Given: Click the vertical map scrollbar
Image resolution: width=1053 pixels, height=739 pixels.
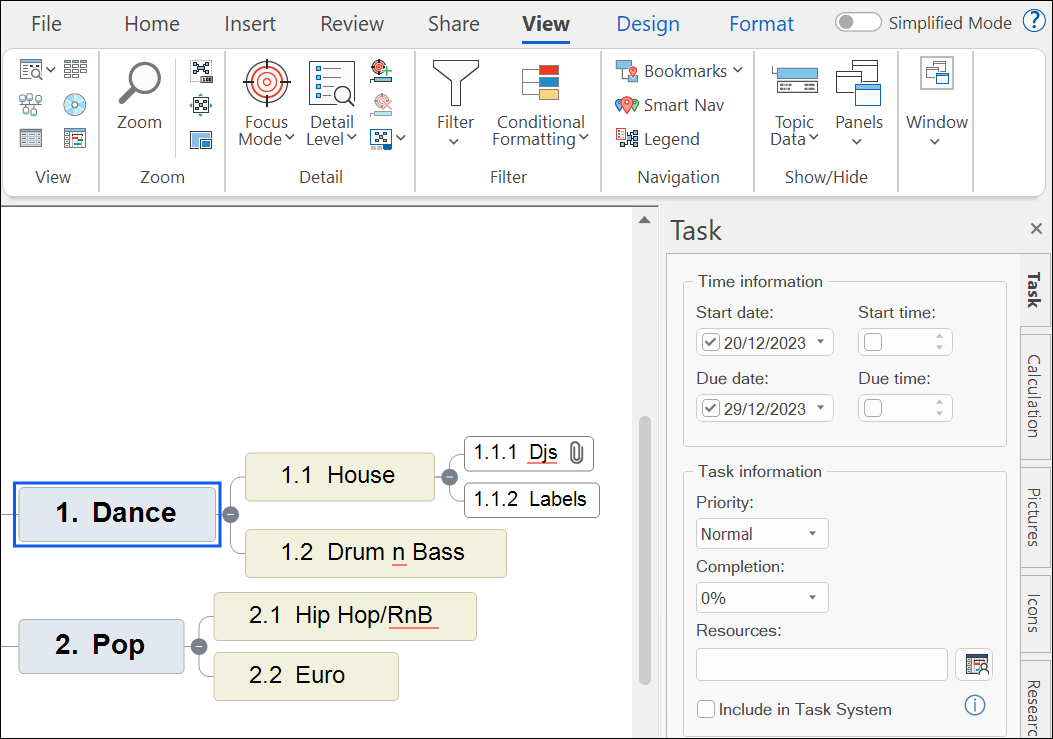Looking at the screenshot, I should coord(645,550).
